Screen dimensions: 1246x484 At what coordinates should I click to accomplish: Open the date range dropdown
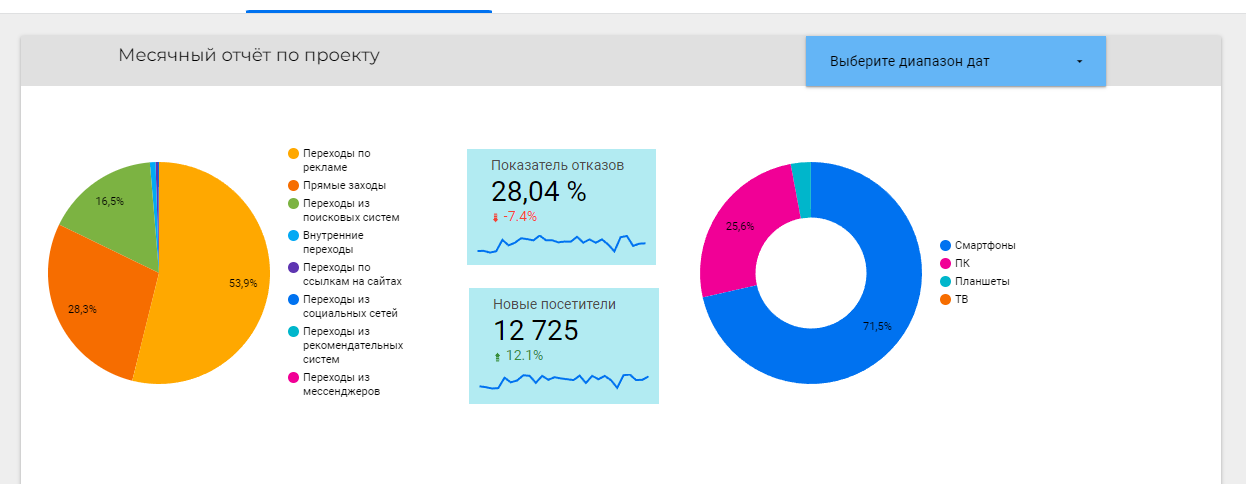[955, 61]
